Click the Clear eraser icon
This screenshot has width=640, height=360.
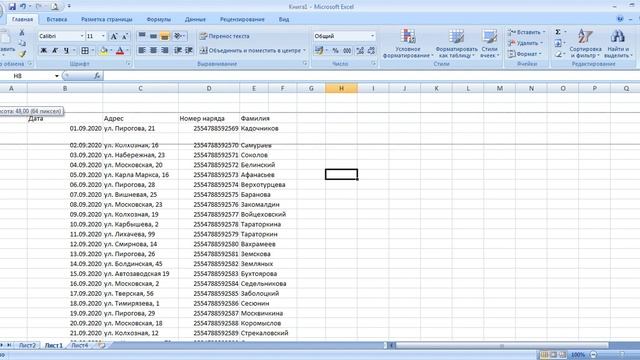click(x=558, y=54)
